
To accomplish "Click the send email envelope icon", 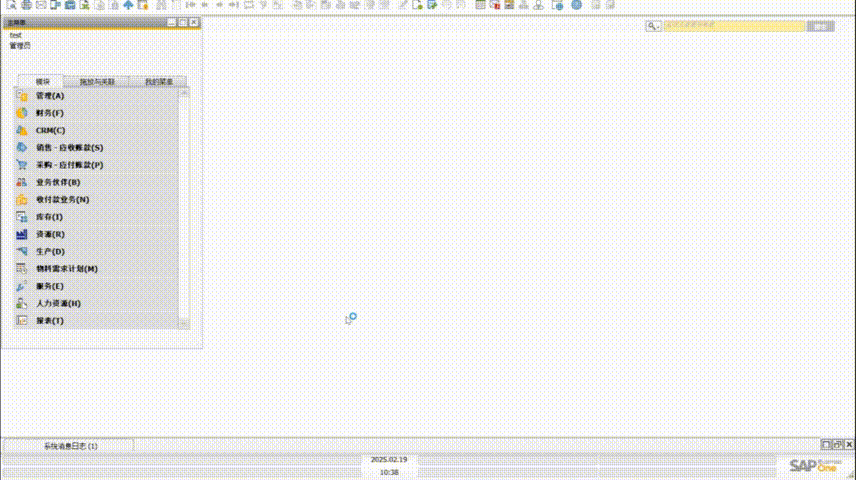I will coord(41,5).
